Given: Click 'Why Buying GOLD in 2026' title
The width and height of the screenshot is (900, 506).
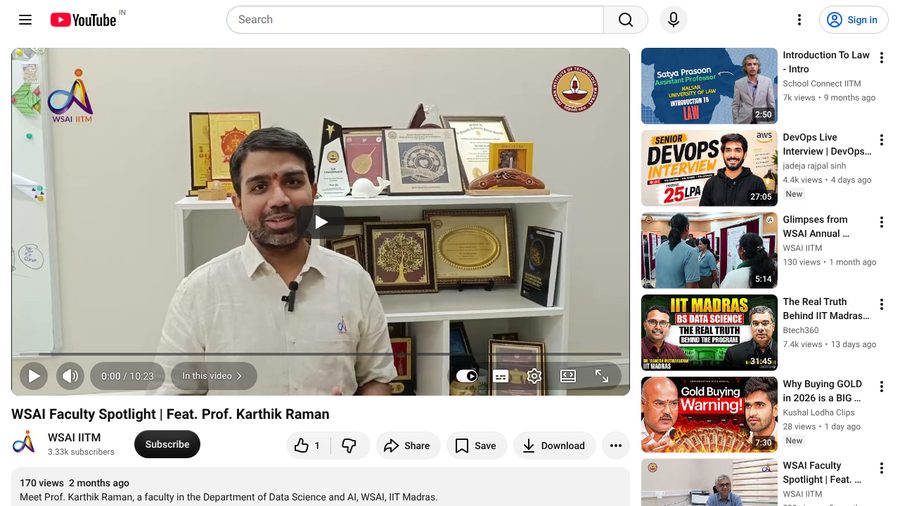Looking at the screenshot, I should [x=823, y=391].
